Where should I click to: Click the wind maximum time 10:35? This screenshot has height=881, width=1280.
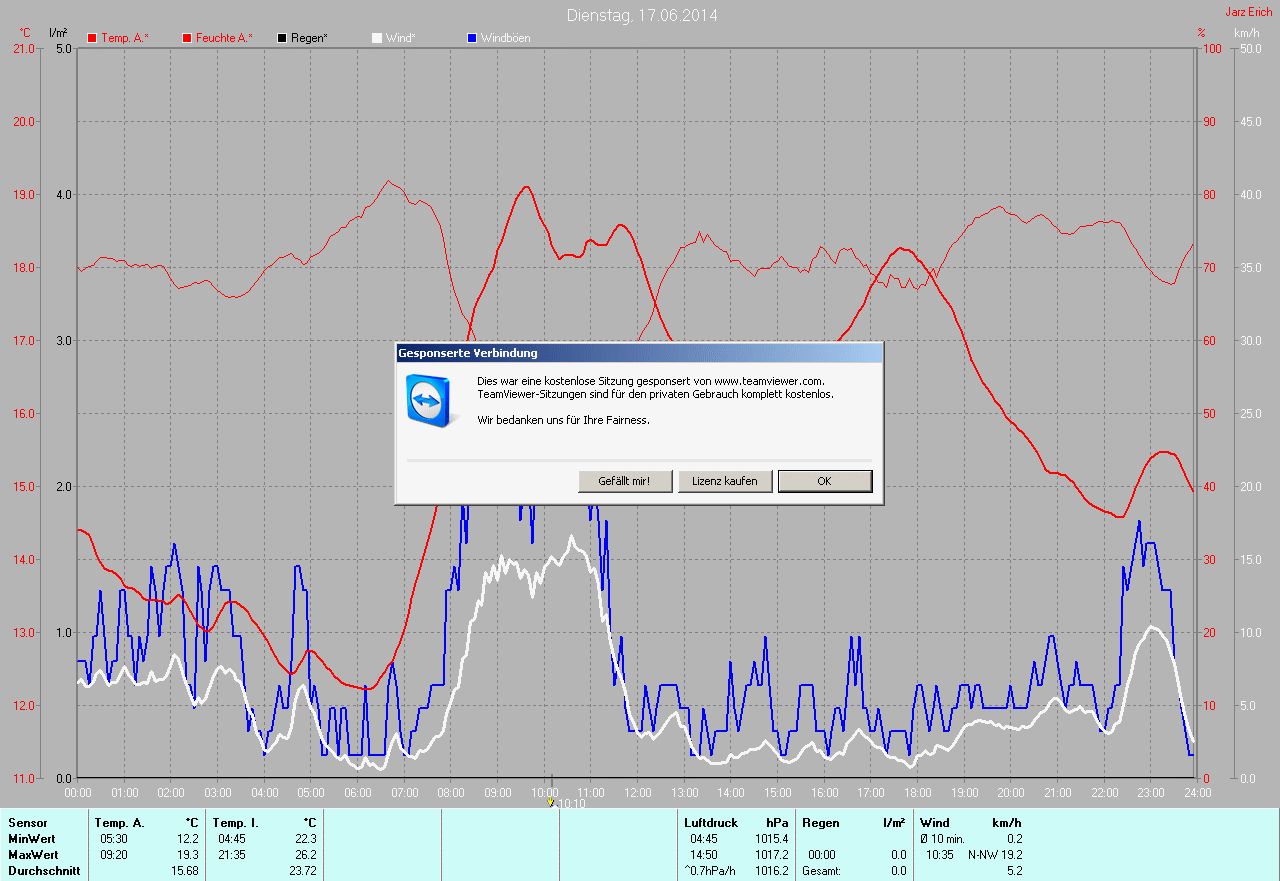pos(940,855)
